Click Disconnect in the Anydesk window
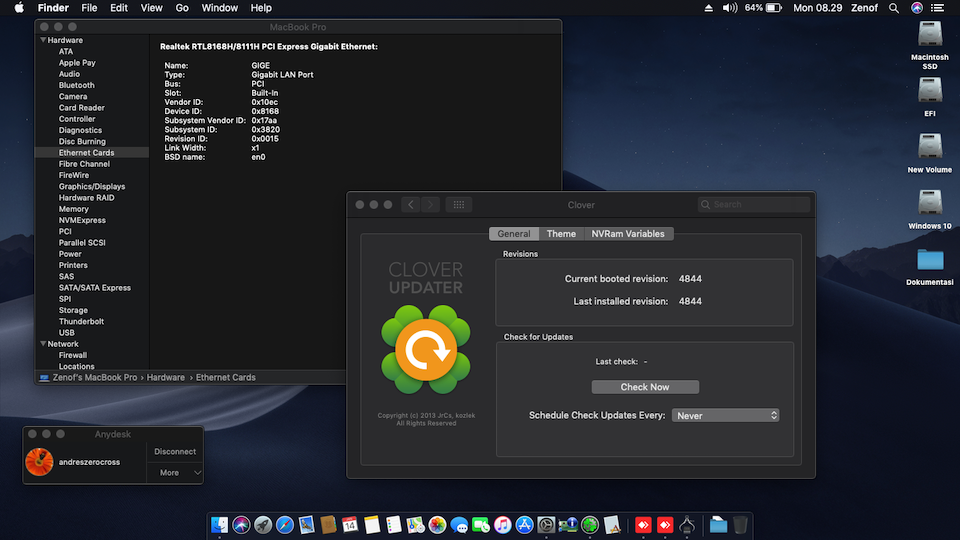 pyautogui.click(x=176, y=451)
